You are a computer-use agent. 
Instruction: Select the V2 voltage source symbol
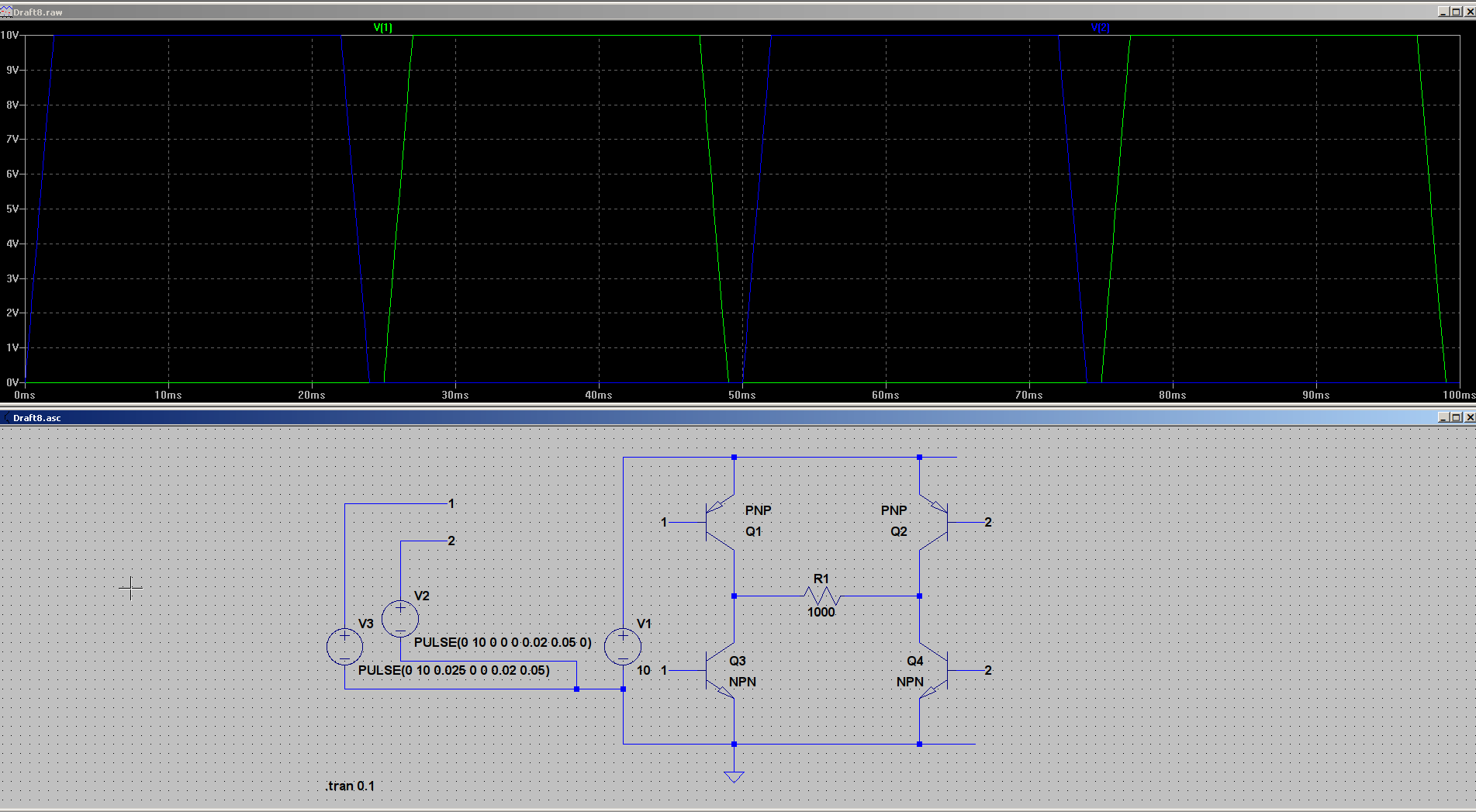400,619
